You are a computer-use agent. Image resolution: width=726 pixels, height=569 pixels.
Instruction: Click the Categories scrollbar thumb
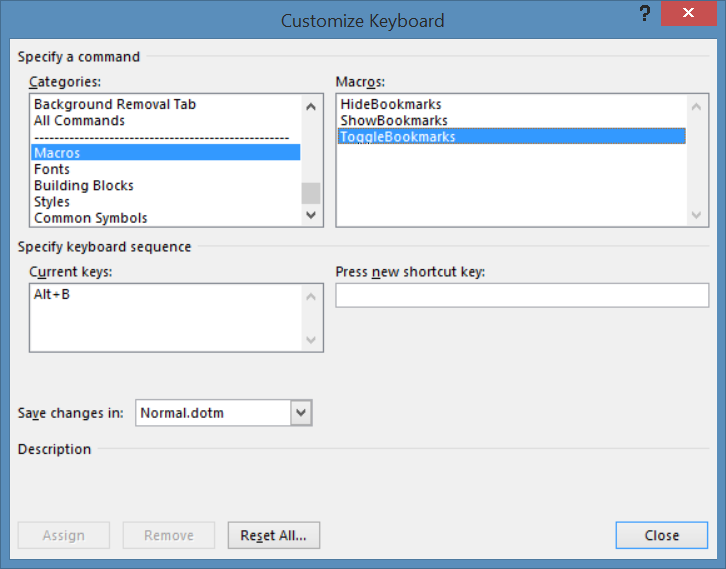(311, 193)
